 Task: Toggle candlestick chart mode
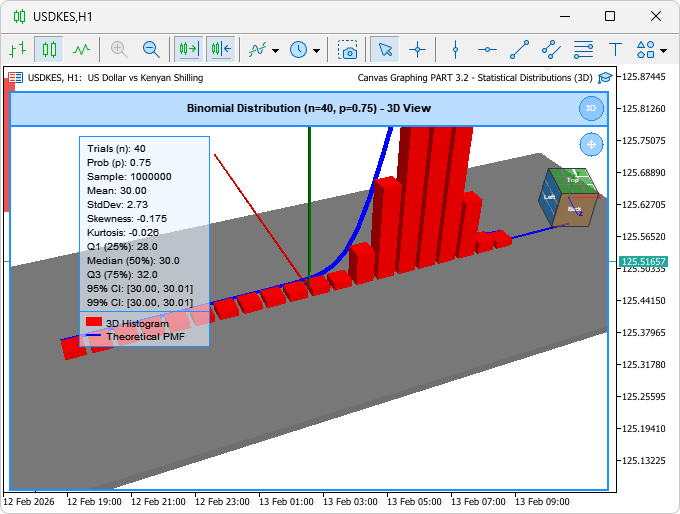(x=49, y=49)
